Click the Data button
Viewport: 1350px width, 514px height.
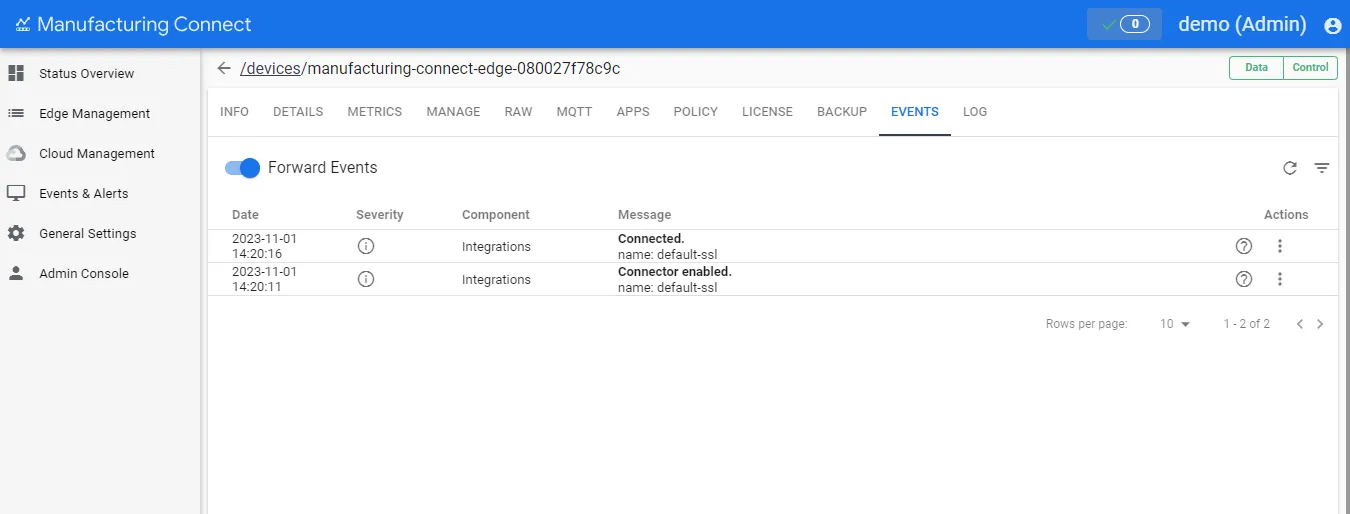[x=1256, y=68]
